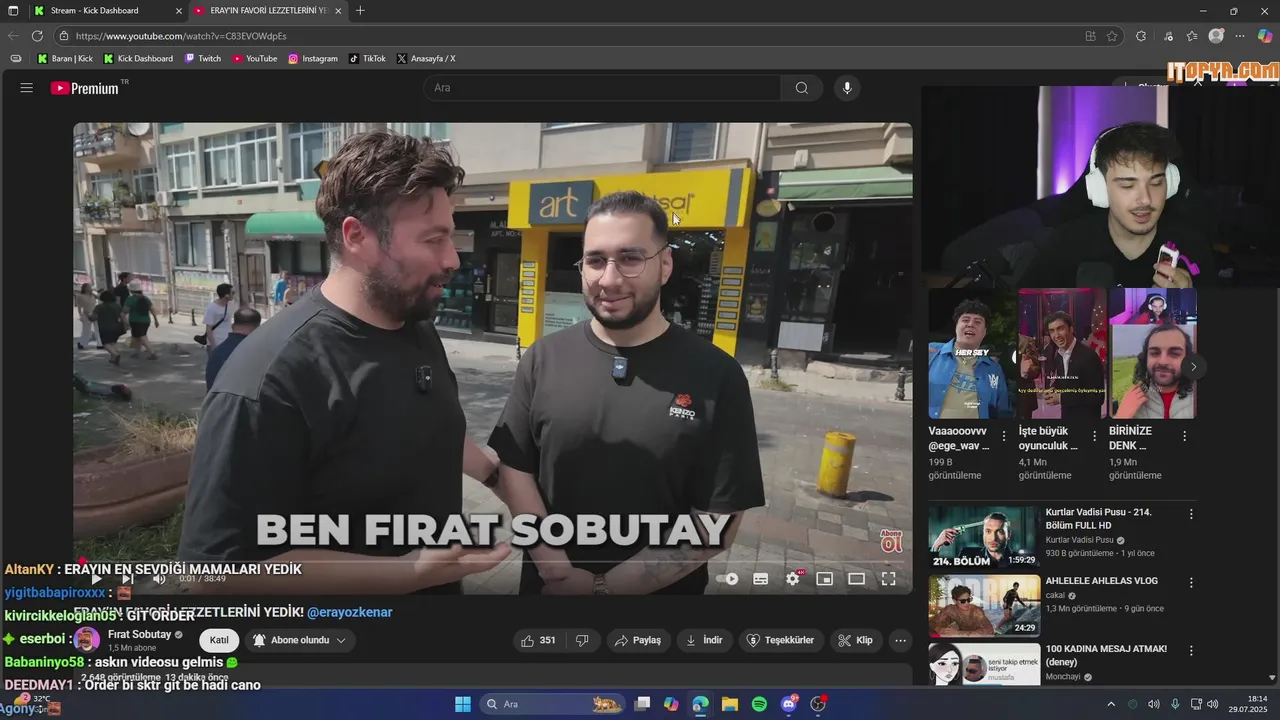Open options for 'BİRİNİZE DENK' Short

coord(1184,436)
